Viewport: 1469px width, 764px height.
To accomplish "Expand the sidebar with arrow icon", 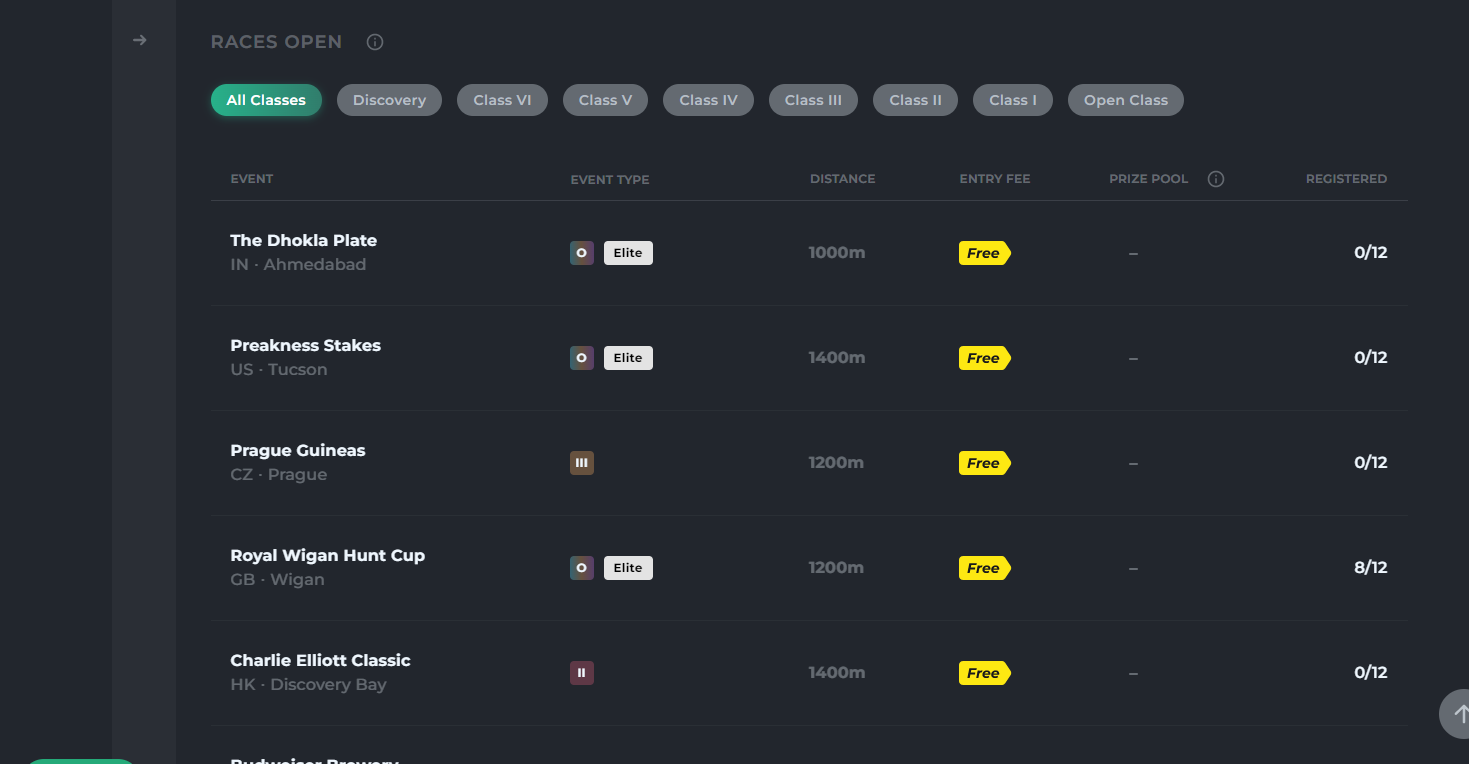I will [140, 40].
